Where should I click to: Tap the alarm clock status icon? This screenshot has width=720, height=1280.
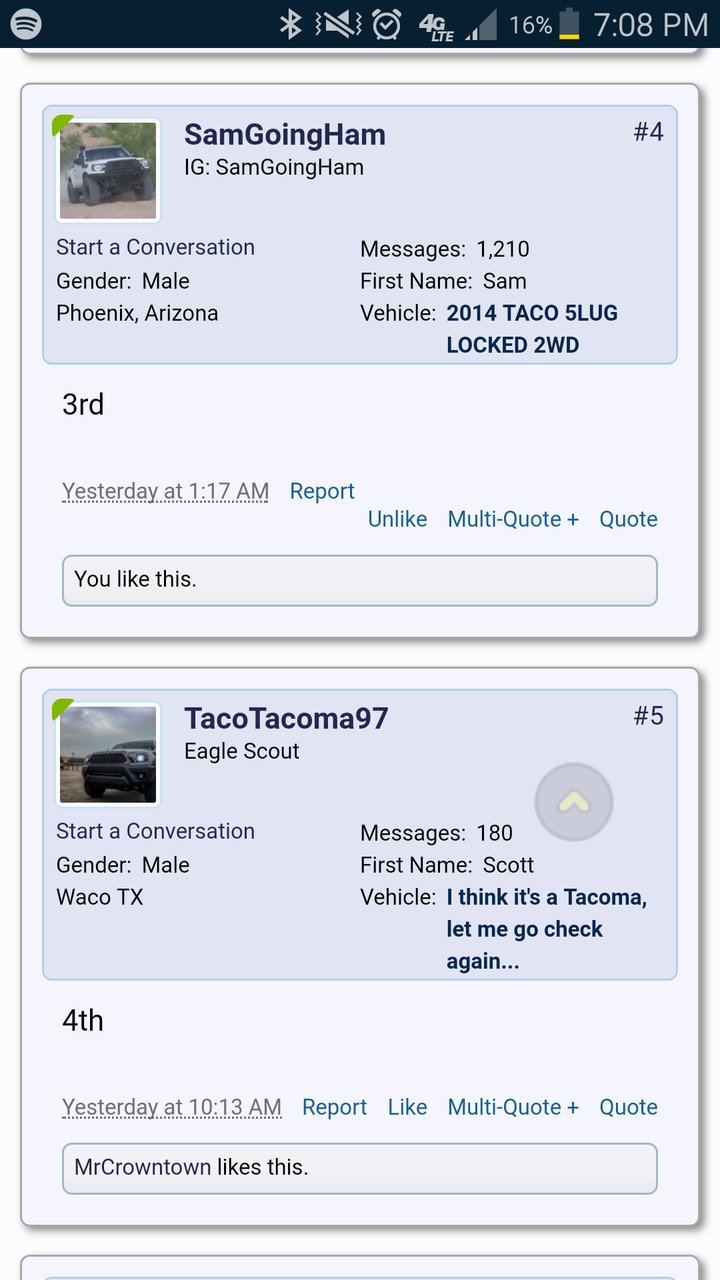click(x=386, y=24)
